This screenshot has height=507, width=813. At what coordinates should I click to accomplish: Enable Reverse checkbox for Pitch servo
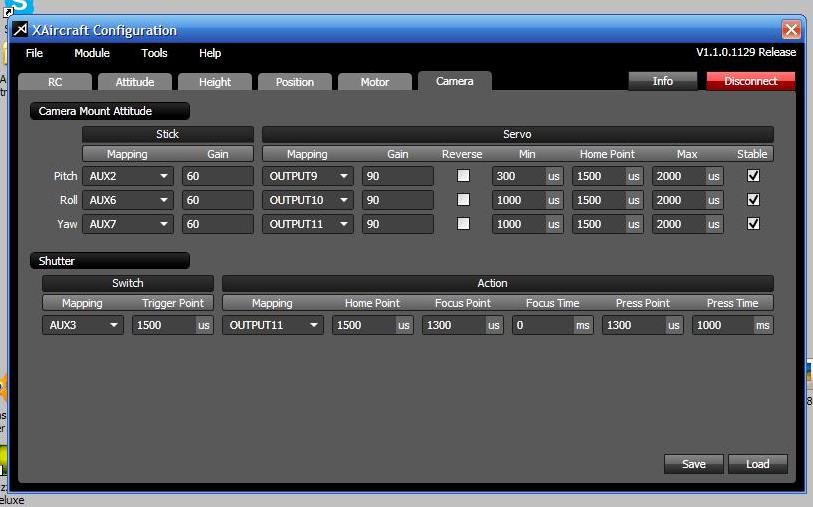[x=462, y=176]
